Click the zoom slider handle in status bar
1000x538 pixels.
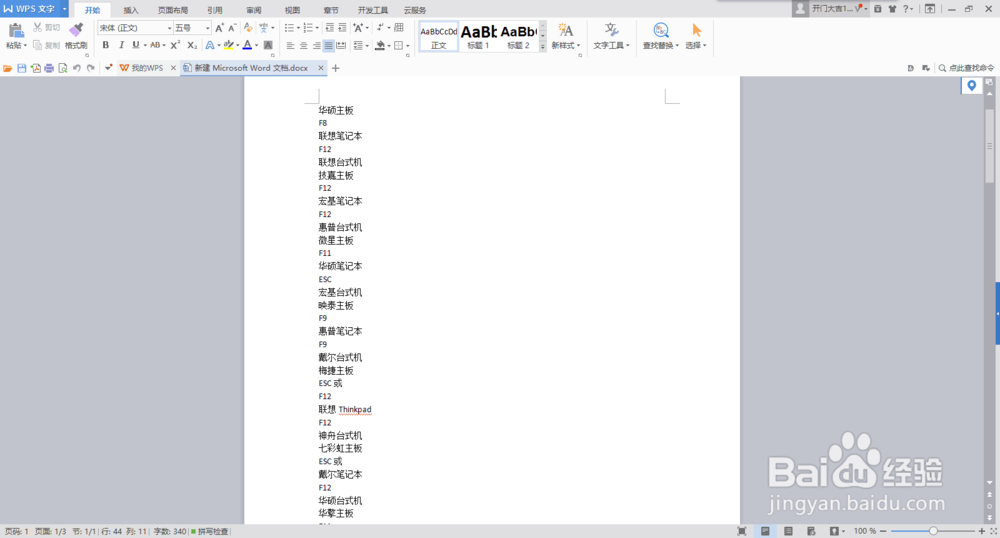click(933, 531)
